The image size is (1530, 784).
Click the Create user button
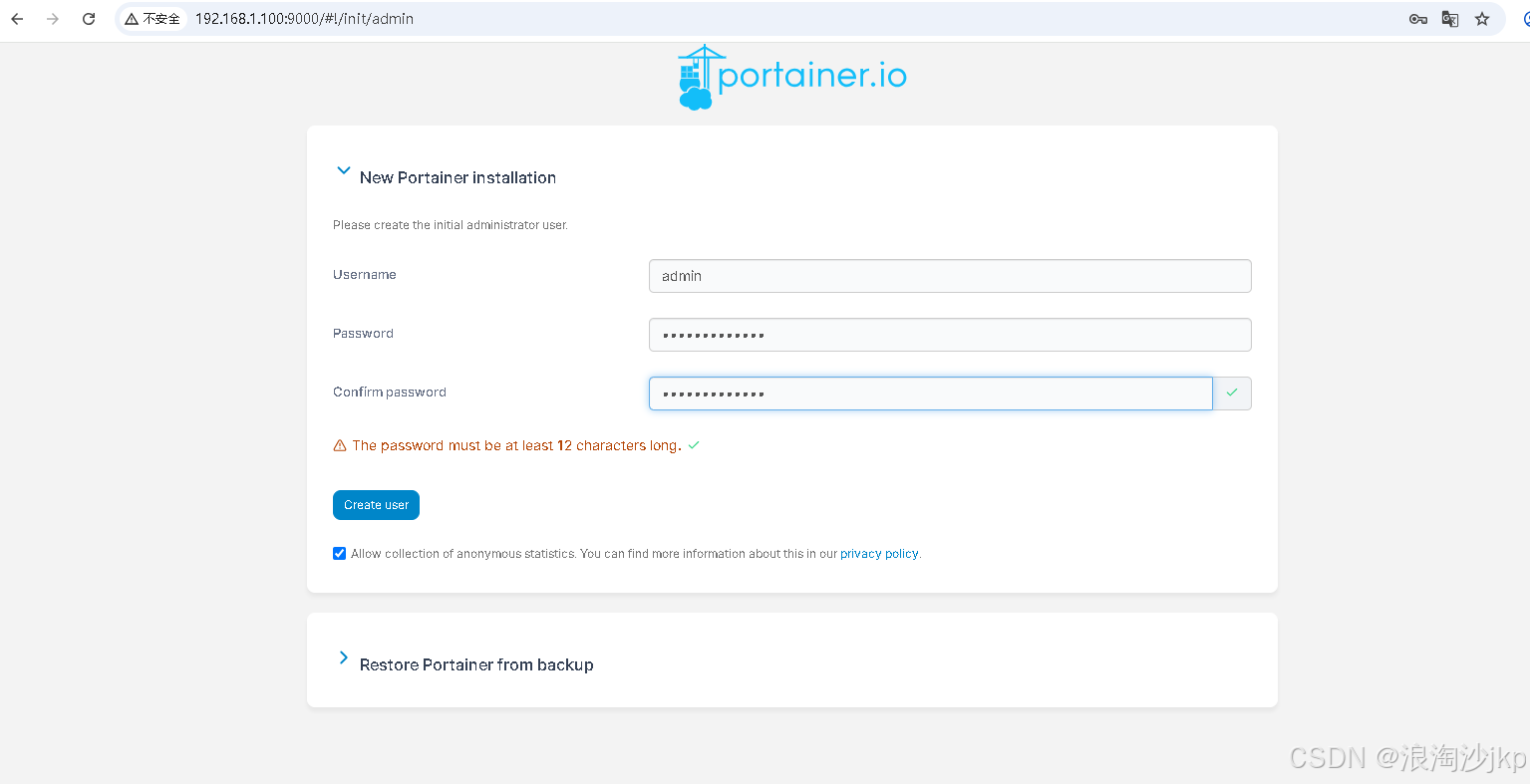coord(376,505)
